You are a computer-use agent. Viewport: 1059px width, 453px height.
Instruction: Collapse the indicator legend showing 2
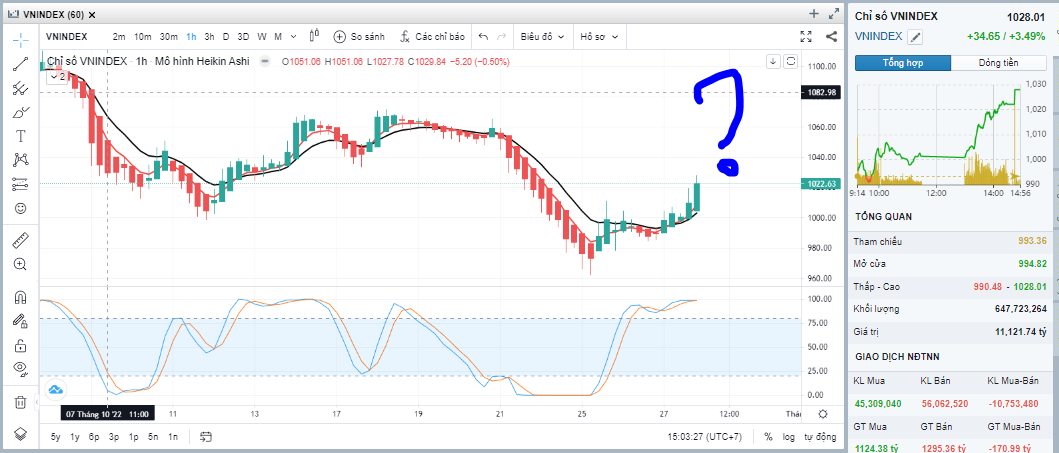(57, 76)
